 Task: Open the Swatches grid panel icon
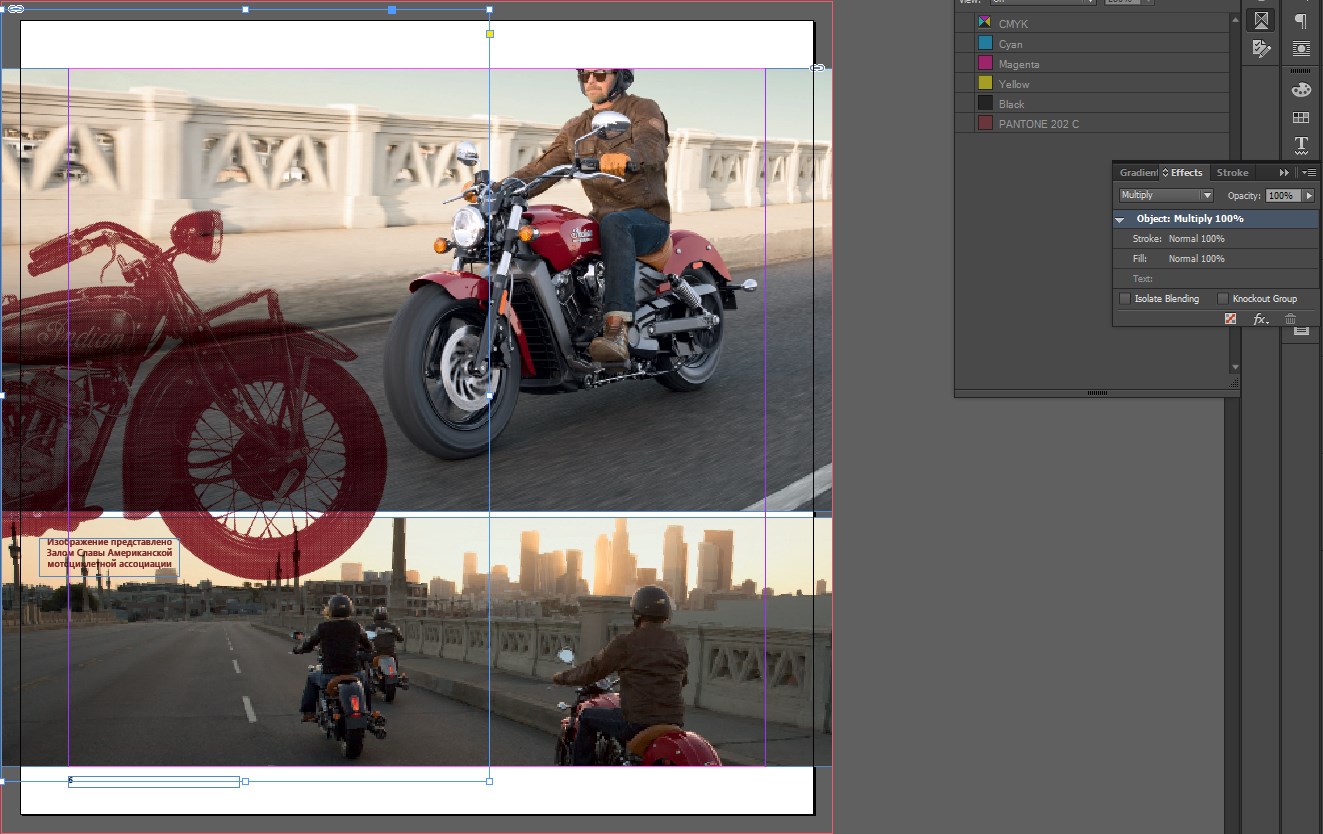[1301, 118]
